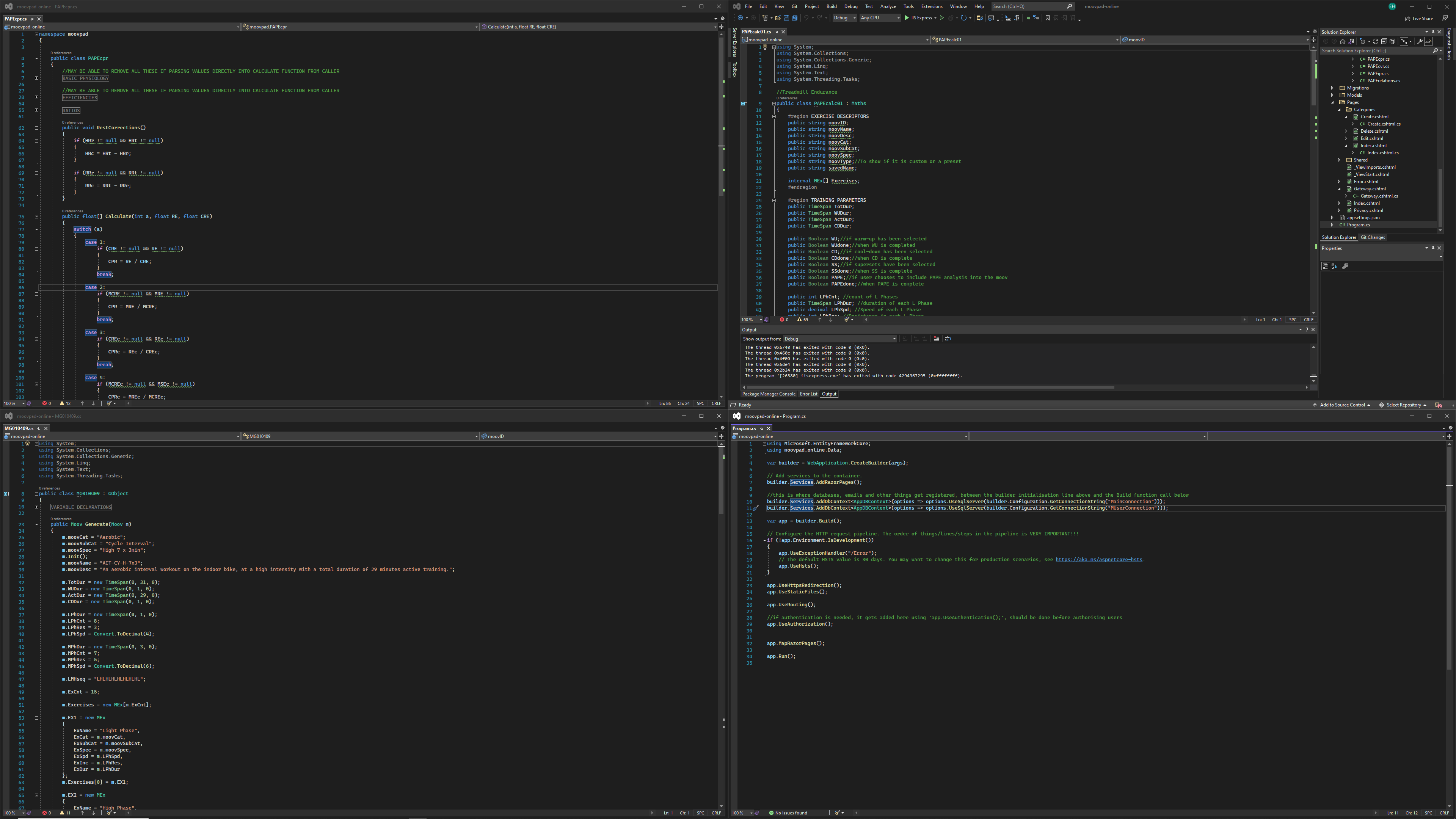Expand the Migrations folder
This screenshot has width=1456, height=819.
(x=1332, y=88)
